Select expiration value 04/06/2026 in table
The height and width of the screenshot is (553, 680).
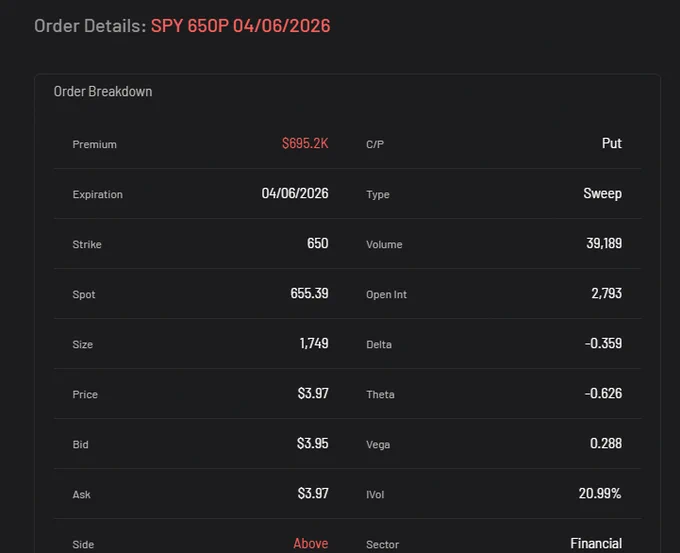[295, 193]
